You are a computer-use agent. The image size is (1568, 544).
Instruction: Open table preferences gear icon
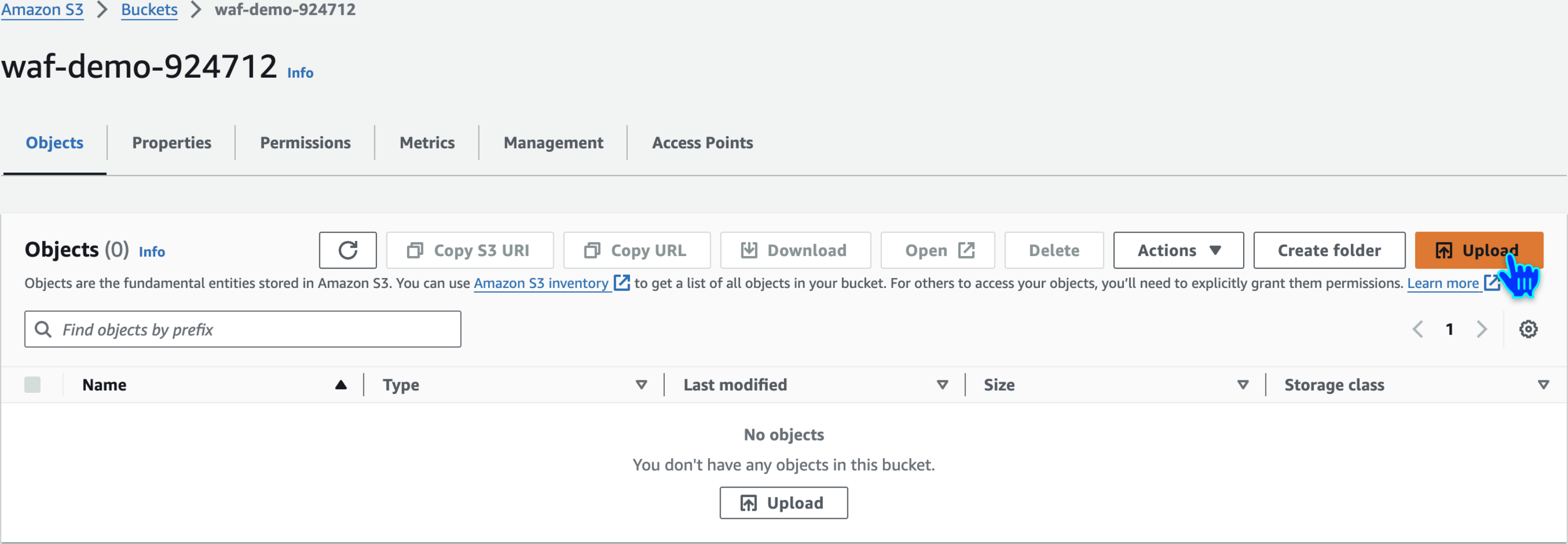point(1528,329)
